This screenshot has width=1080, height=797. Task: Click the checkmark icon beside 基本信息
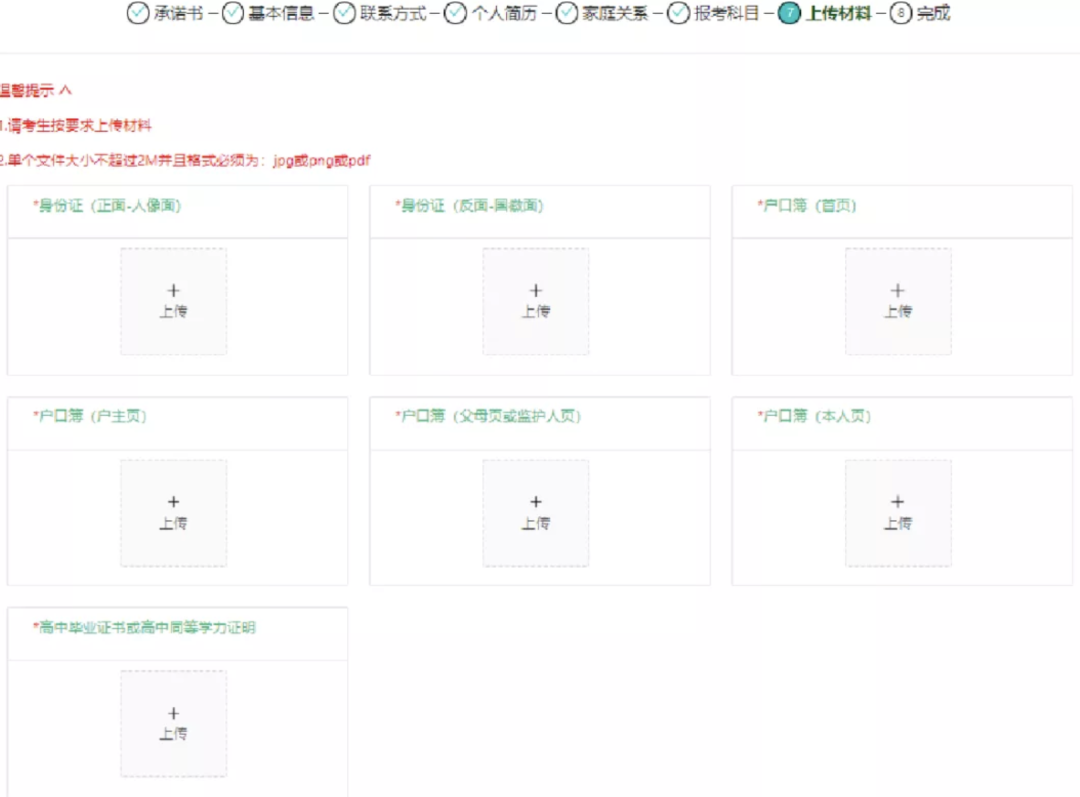point(232,15)
